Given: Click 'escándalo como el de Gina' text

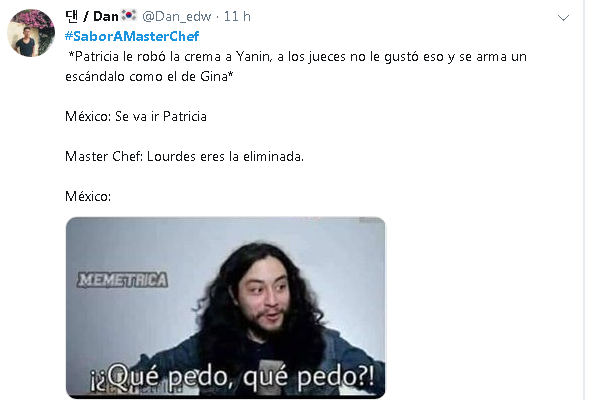Looking at the screenshot, I should [x=149, y=76].
